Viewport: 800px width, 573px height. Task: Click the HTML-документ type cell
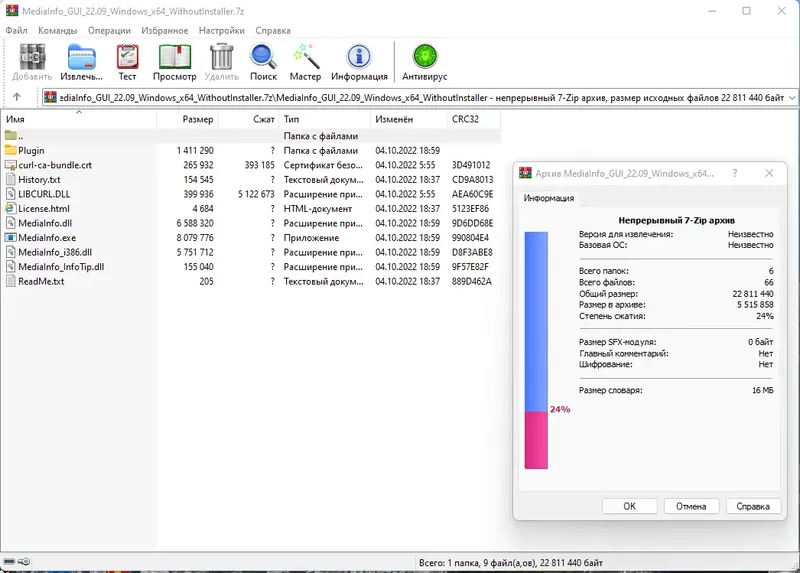[x=318, y=209]
